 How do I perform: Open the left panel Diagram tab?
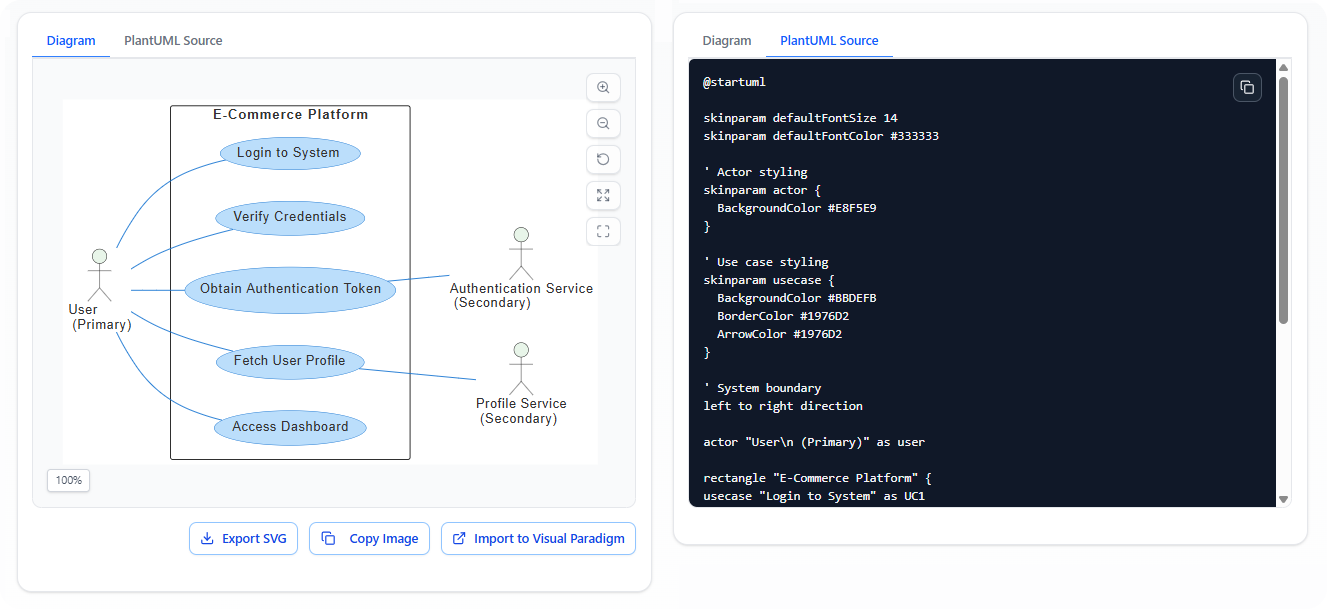71,41
